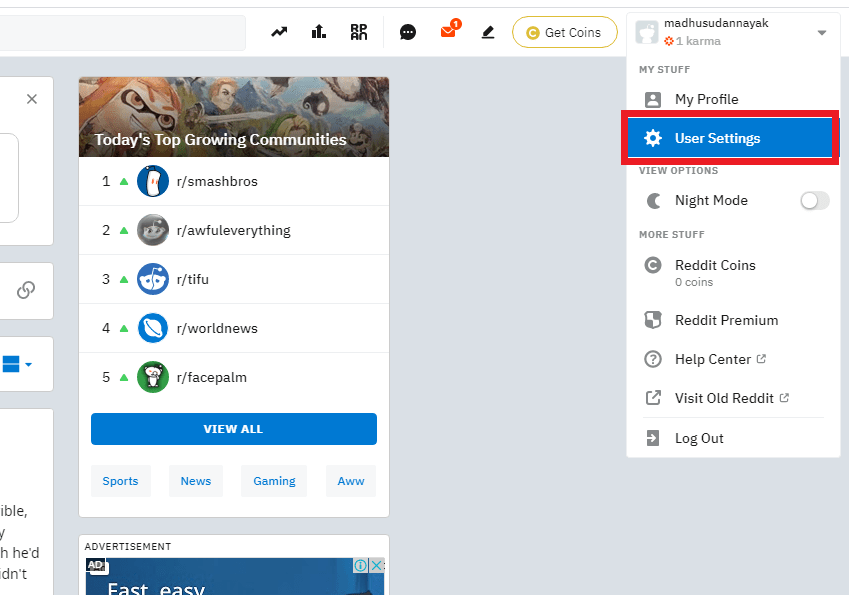
Task: Click the Top Growing Communities banner image
Action: point(234,117)
